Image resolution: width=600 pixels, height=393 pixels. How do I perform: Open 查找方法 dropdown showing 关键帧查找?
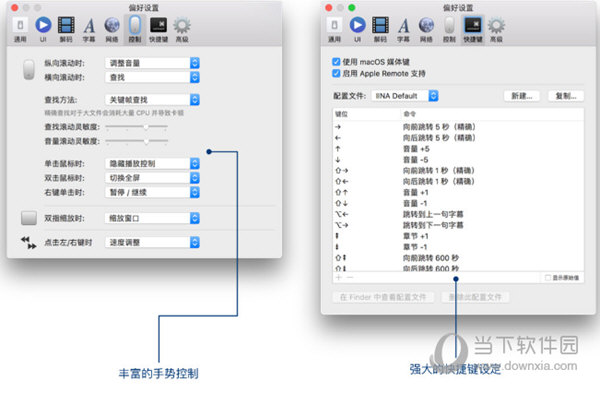click(x=152, y=99)
